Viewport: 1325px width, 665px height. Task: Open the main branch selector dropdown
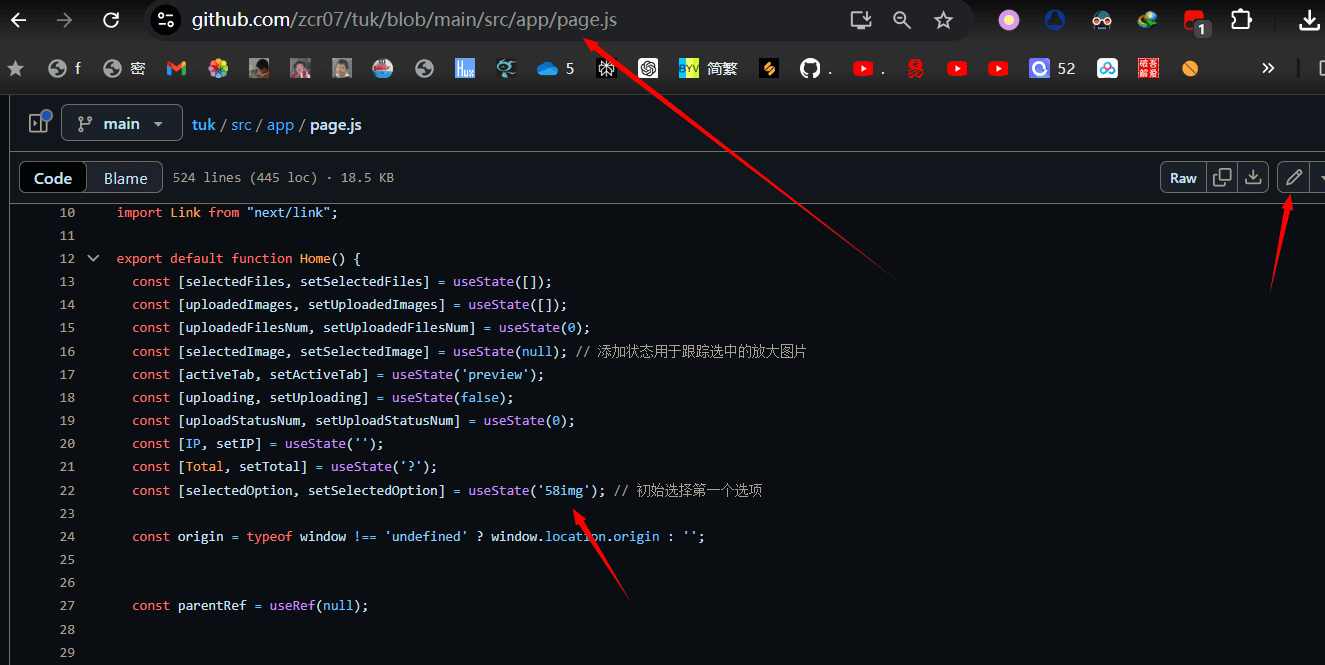click(122, 124)
